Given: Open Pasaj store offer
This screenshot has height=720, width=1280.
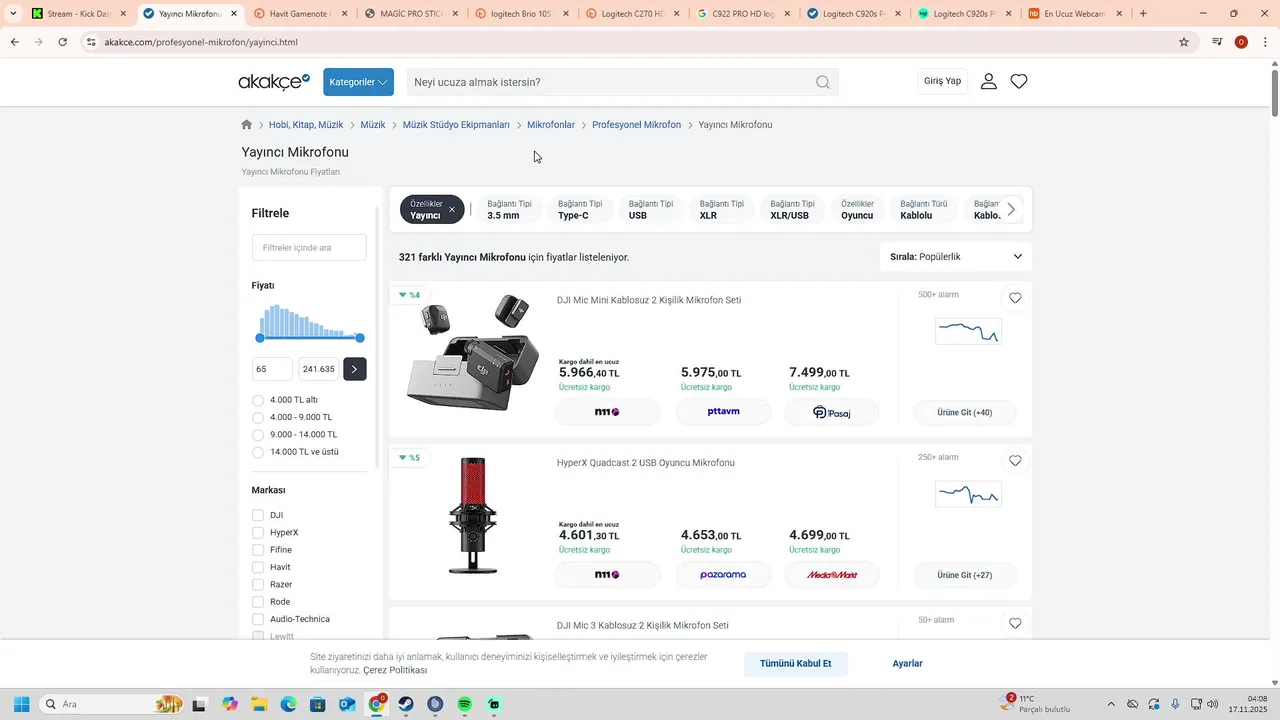Looking at the screenshot, I should point(831,412).
